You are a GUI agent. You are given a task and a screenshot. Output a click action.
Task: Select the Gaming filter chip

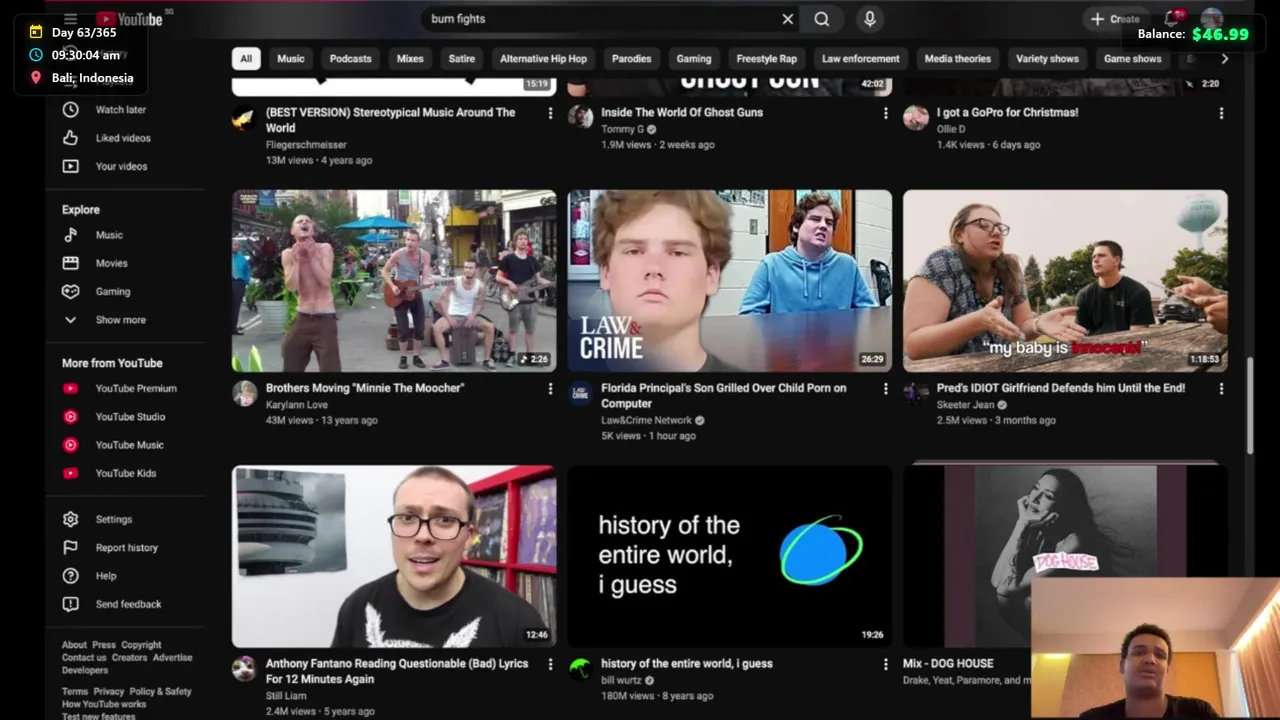pyautogui.click(x=694, y=59)
